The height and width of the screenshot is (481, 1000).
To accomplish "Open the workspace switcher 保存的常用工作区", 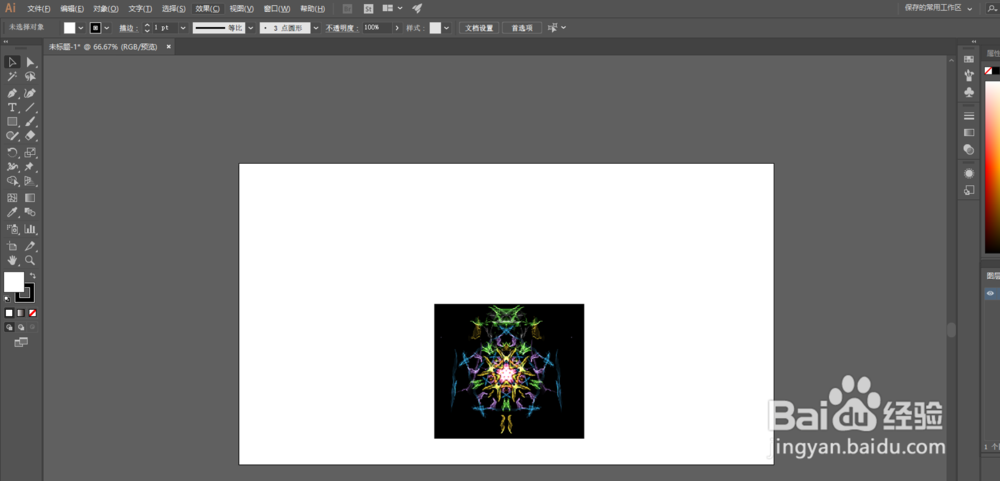I will 938,8.
